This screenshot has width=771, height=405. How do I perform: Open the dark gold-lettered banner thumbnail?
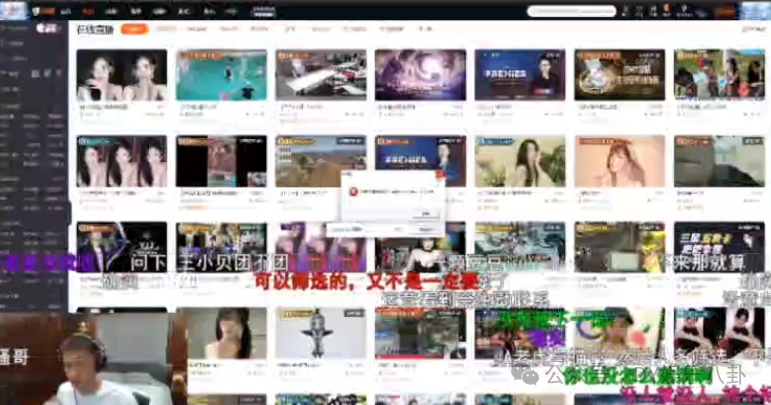tap(620, 75)
